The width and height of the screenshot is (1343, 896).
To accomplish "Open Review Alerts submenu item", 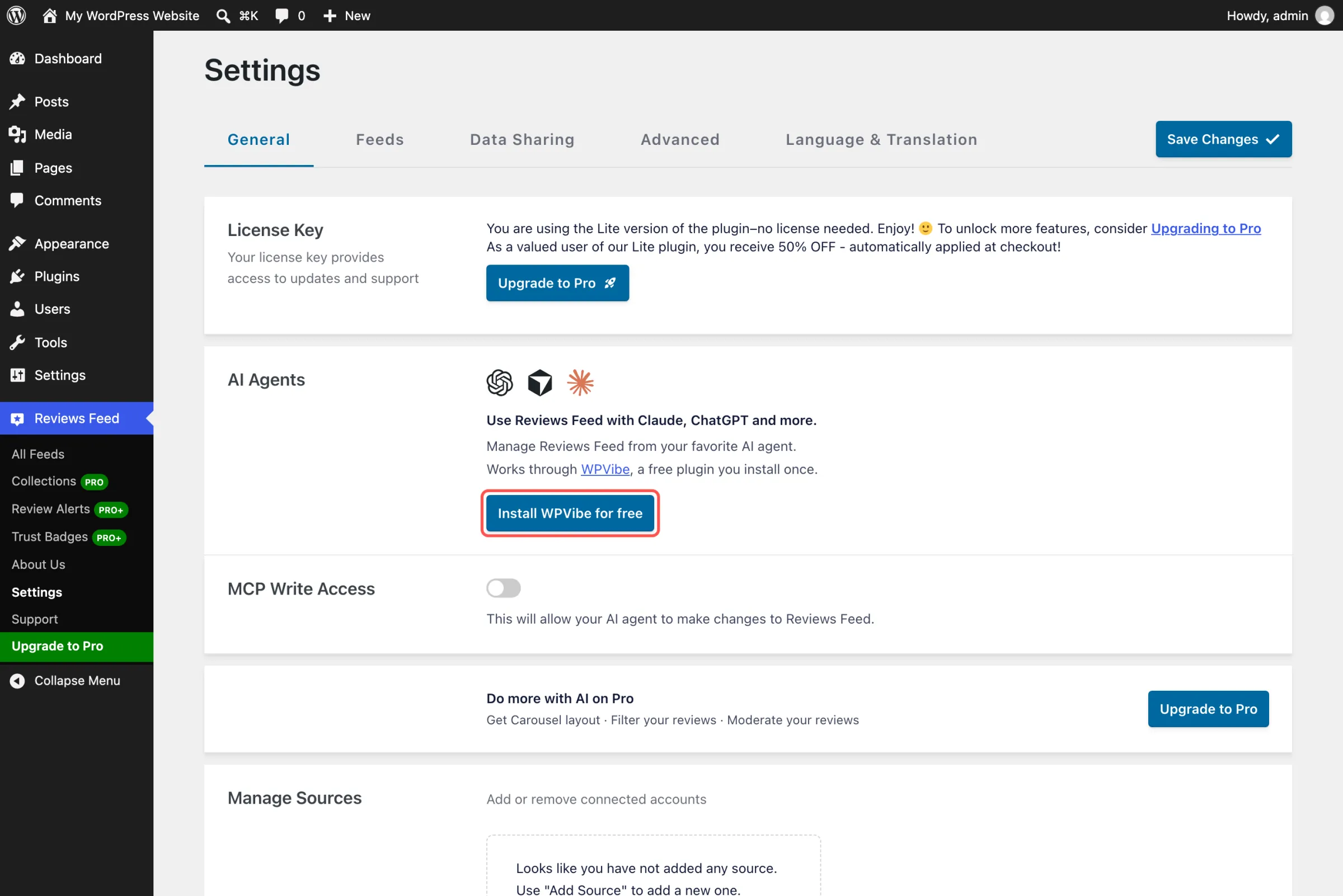I will click(x=69, y=509).
